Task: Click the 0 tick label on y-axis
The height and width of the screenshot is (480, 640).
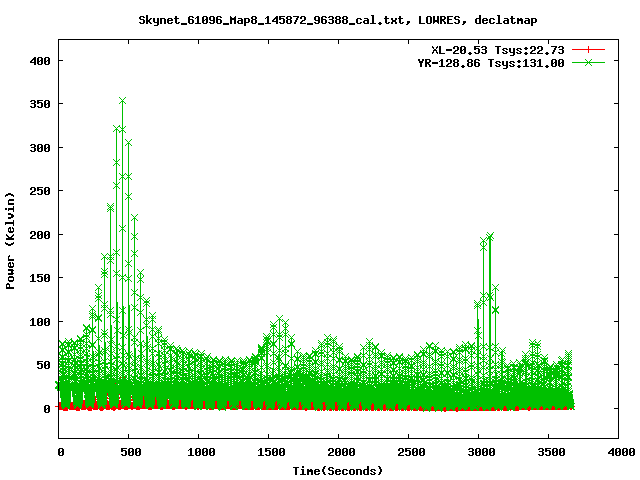Action: pyautogui.click(x=46, y=409)
